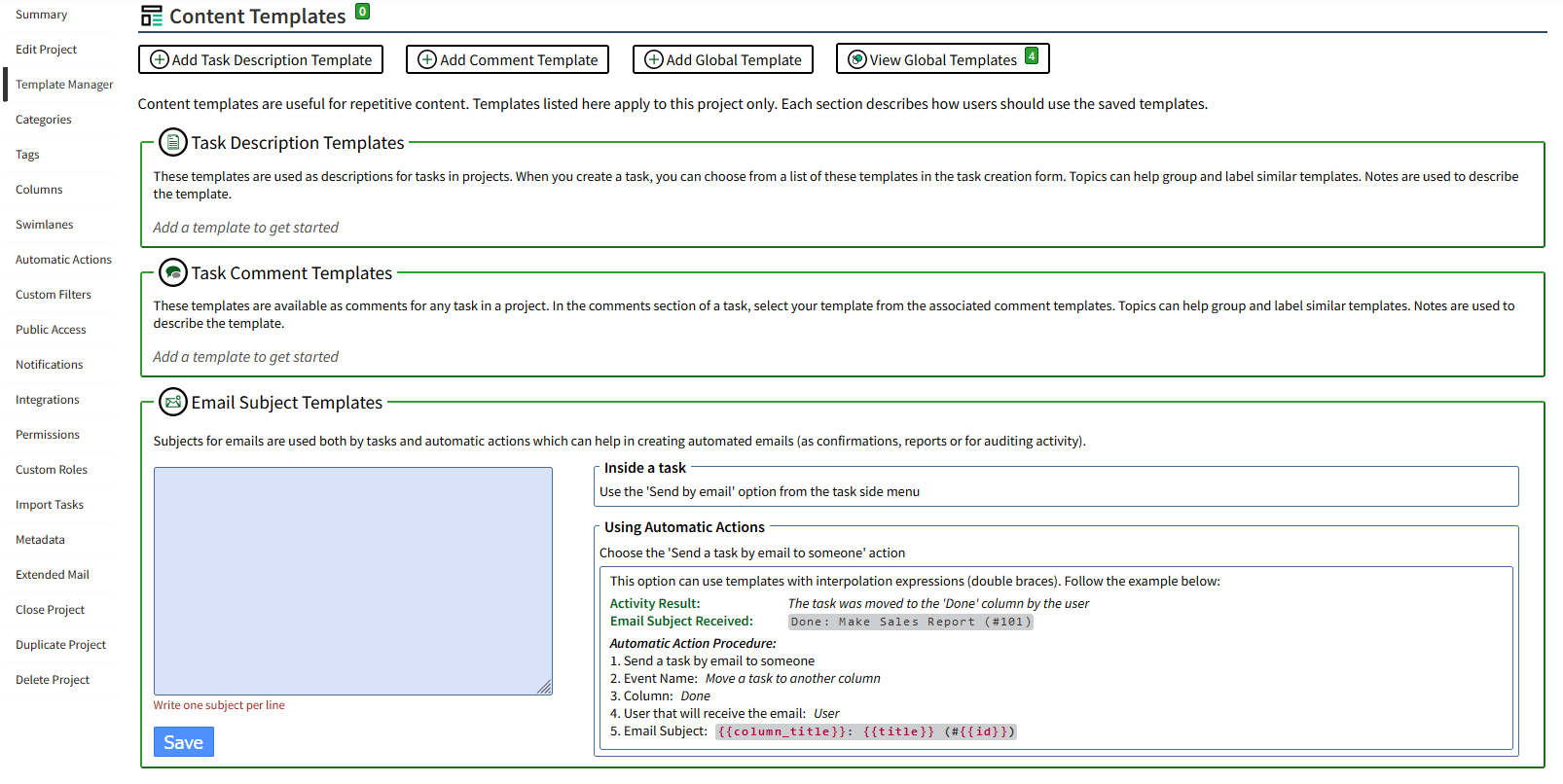This screenshot has width=1563, height=784.
Task: Click the 'Task Description Templates' heading text
Action: [298, 143]
